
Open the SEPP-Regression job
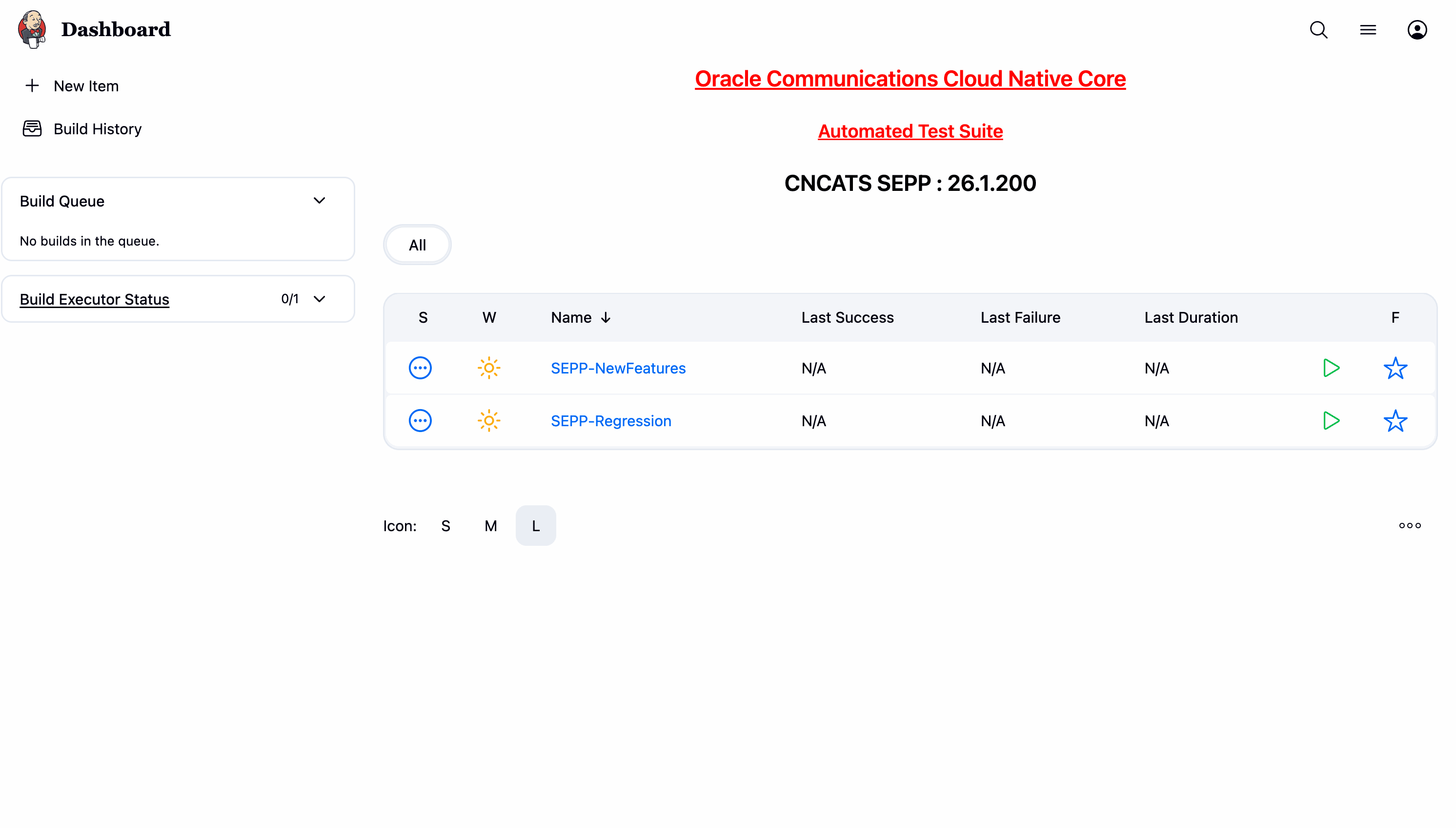pyautogui.click(x=611, y=421)
